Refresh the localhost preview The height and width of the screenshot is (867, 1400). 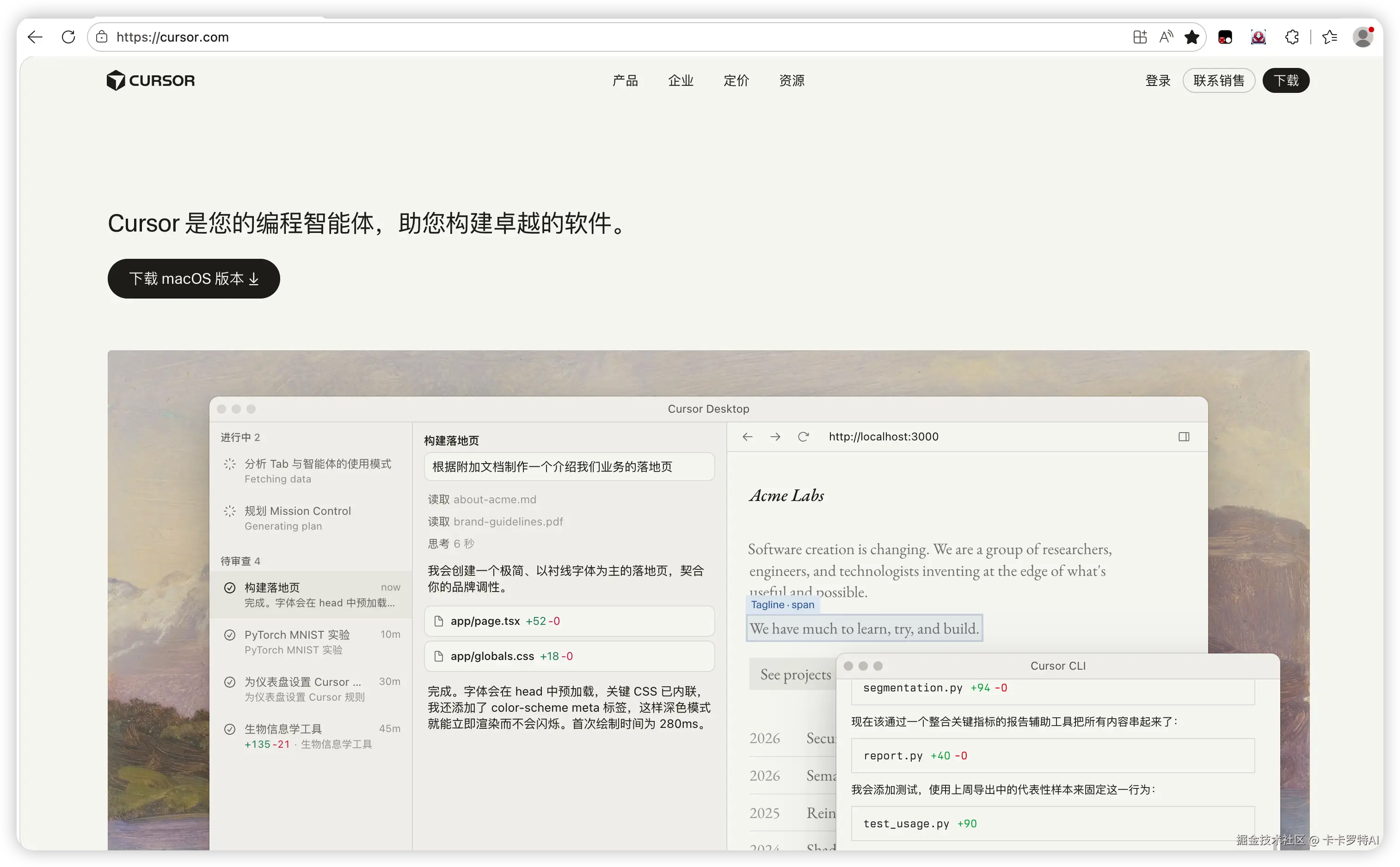coord(803,437)
